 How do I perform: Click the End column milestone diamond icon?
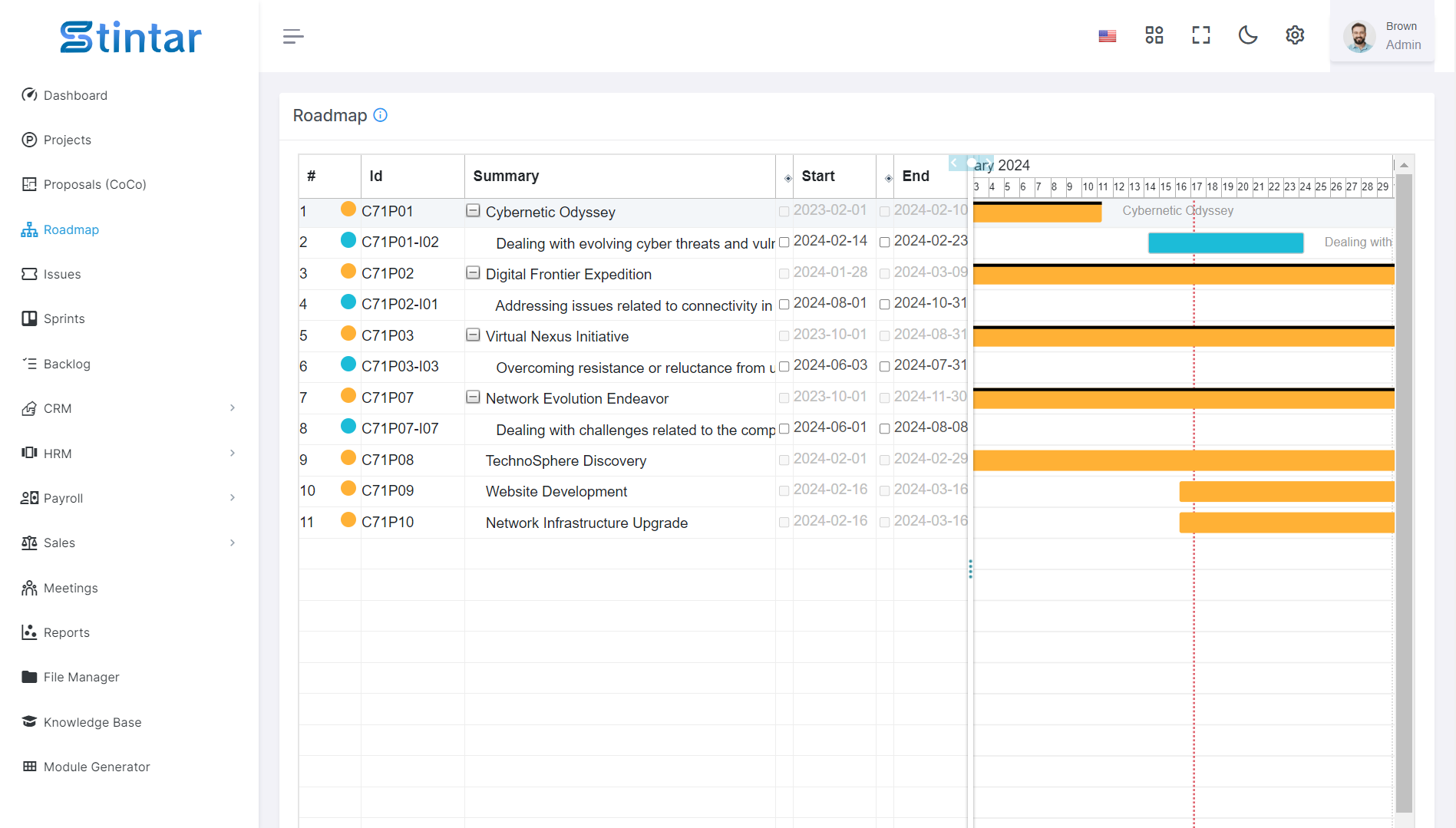pyautogui.click(x=888, y=178)
